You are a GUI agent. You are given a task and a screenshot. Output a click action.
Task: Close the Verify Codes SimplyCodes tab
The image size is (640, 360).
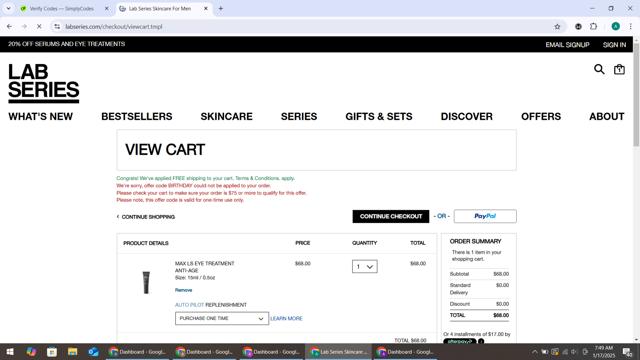(107, 9)
